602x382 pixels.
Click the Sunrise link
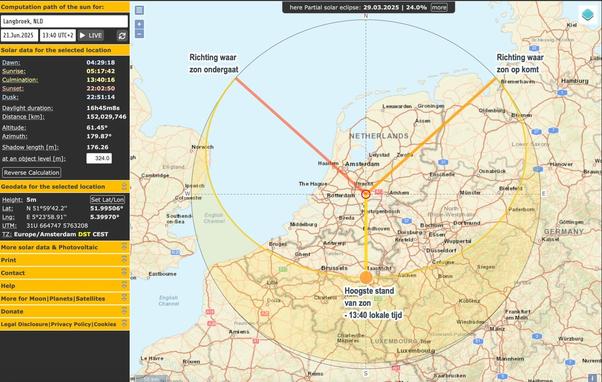click(x=14, y=71)
